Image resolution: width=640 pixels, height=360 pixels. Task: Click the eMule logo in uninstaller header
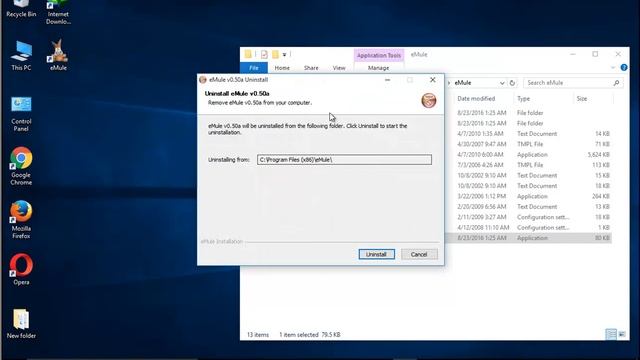pos(429,100)
